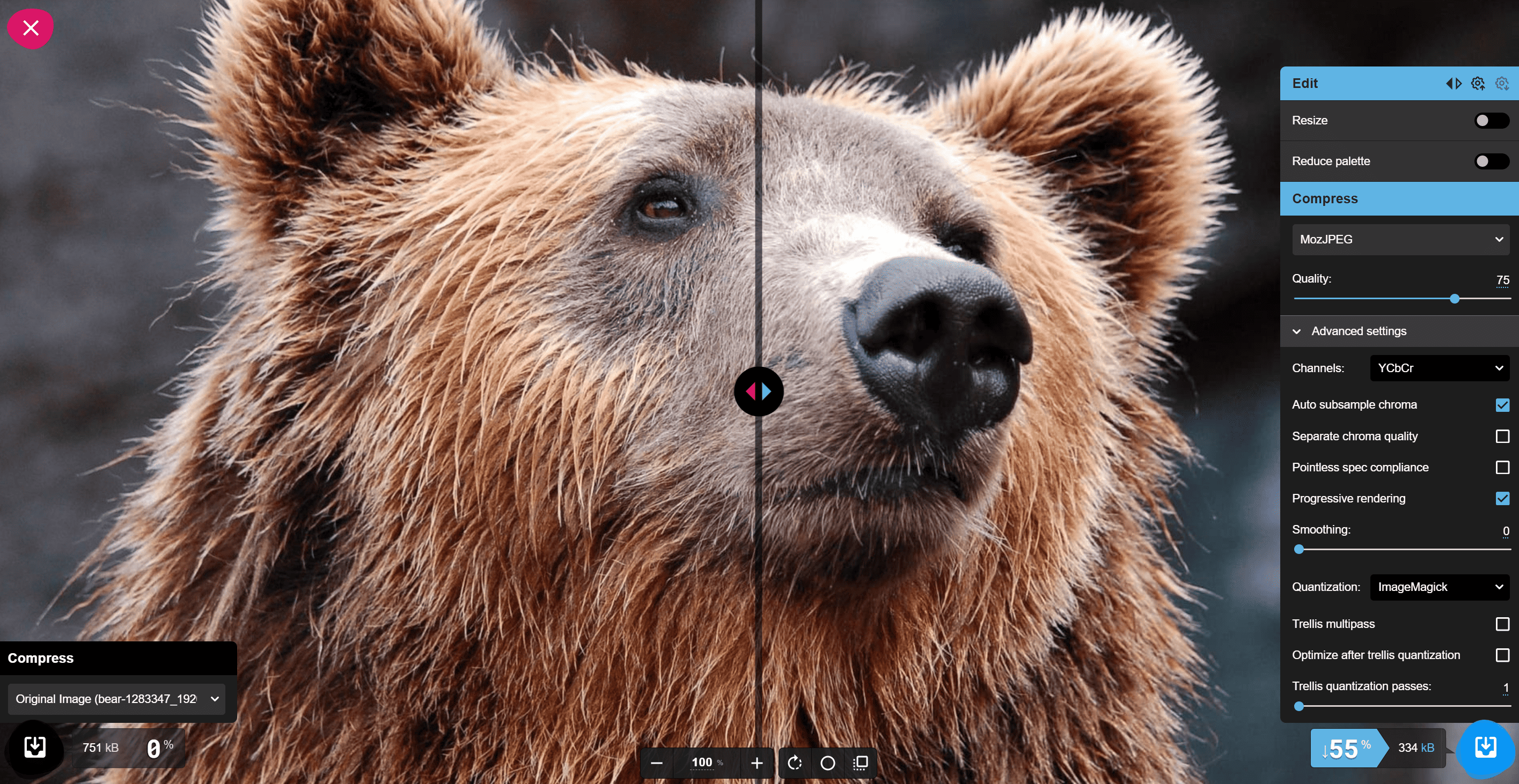Click the fullscreen/fit view icon
1519x784 pixels.
pyautogui.click(x=861, y=761)
